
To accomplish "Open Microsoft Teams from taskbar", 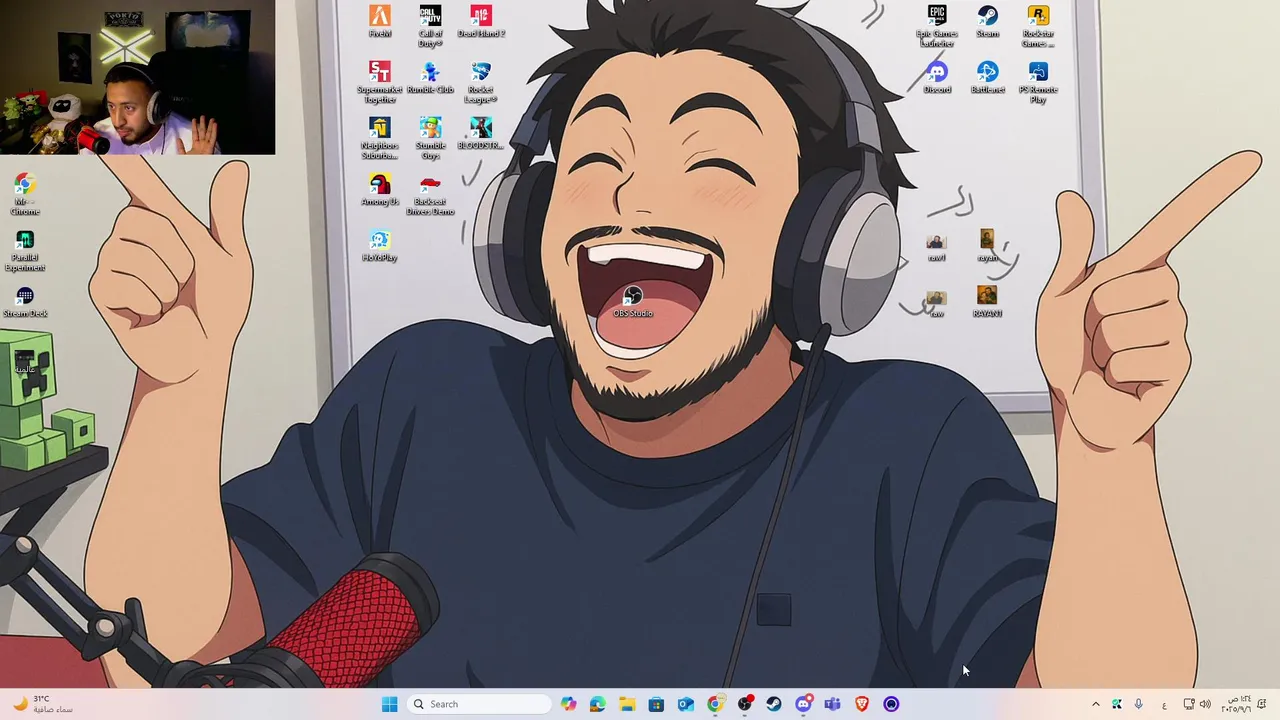I will point(832,704).
